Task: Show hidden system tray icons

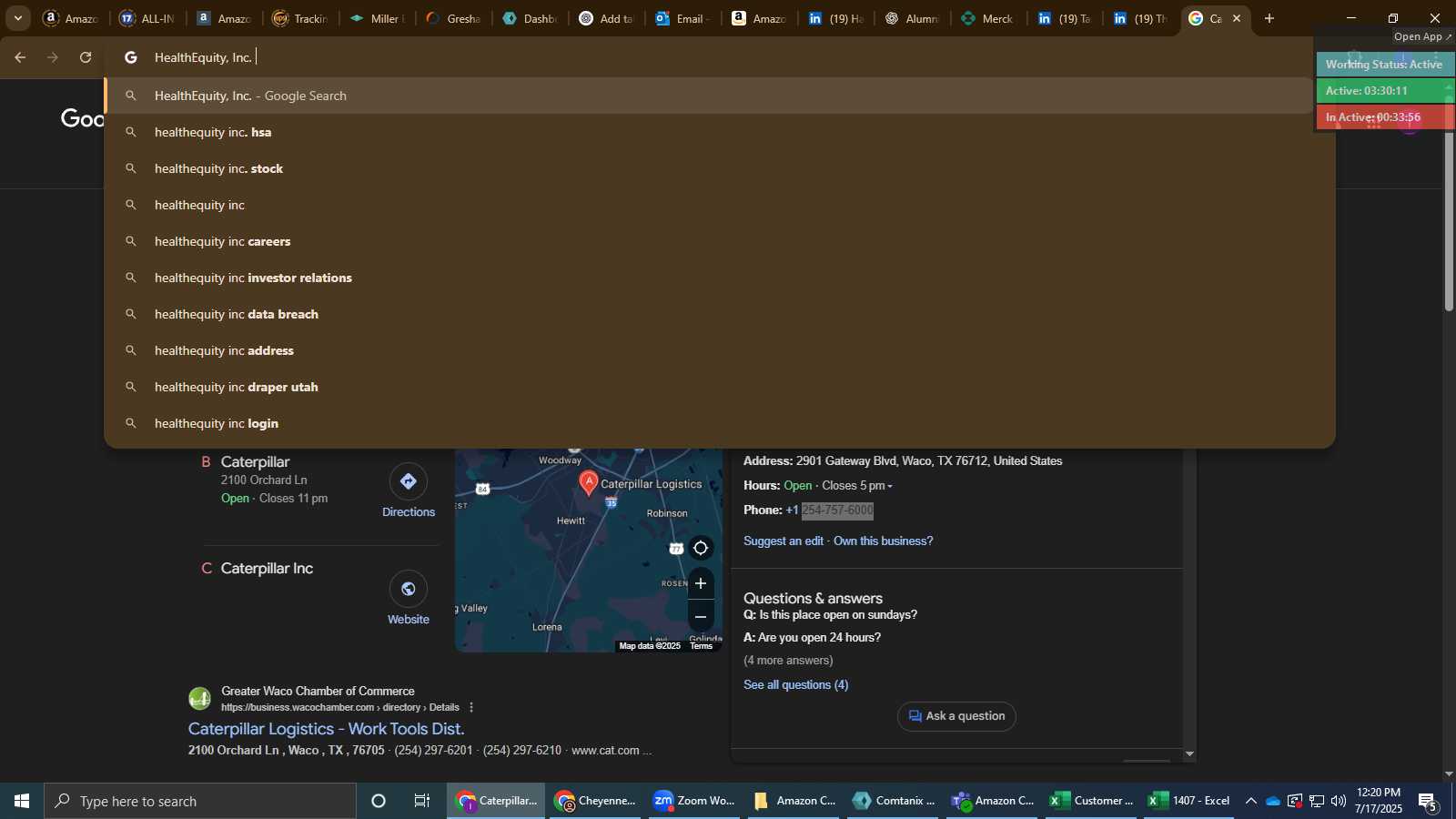Action: pos(1251,801)
